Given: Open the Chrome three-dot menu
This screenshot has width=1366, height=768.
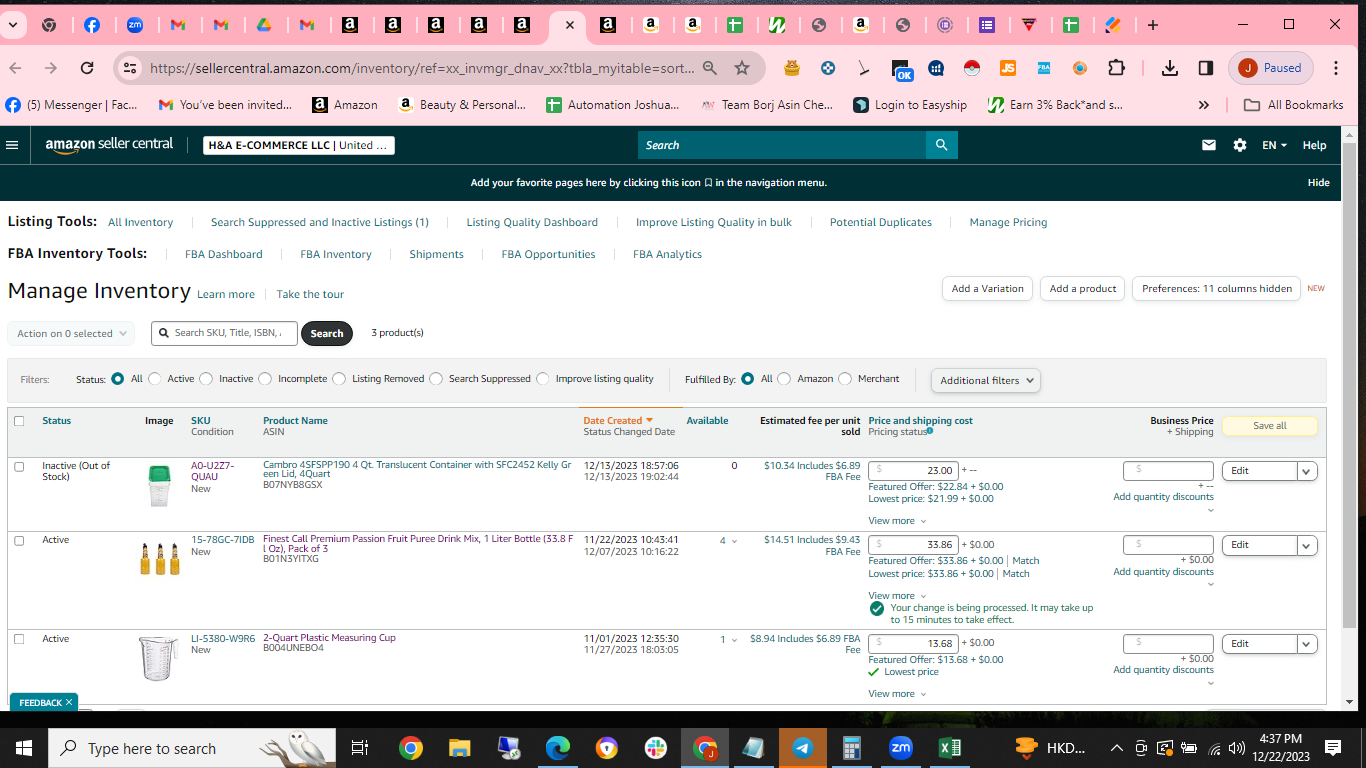Looking at the screenshot, I should coord(1336,68).
